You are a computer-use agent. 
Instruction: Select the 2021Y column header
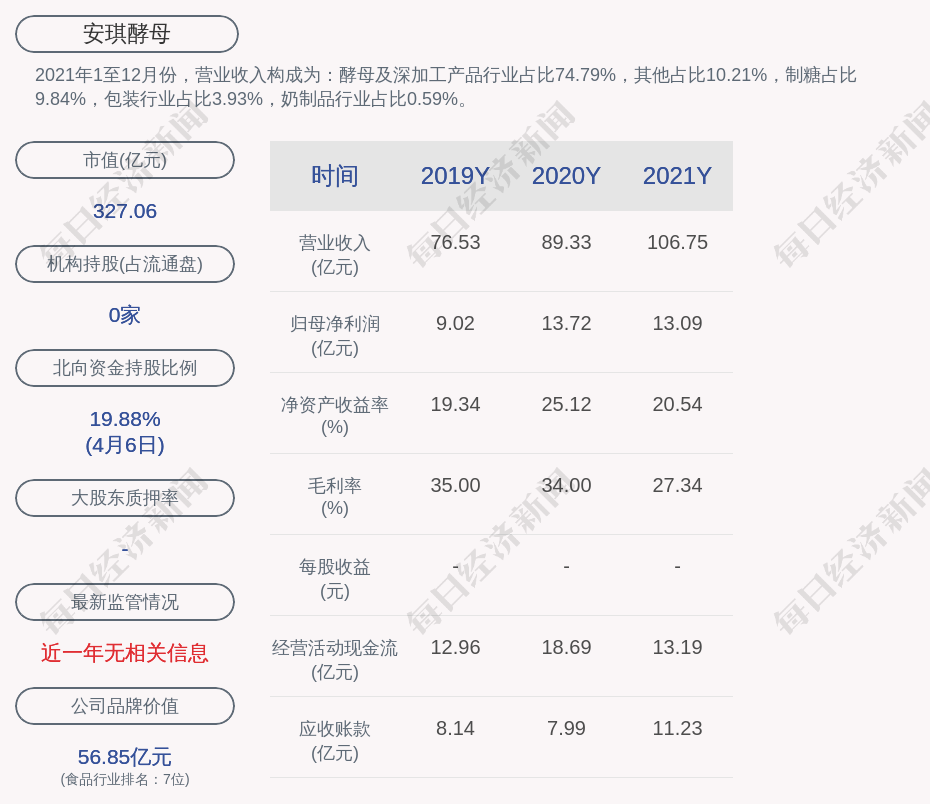coord(677,176)
